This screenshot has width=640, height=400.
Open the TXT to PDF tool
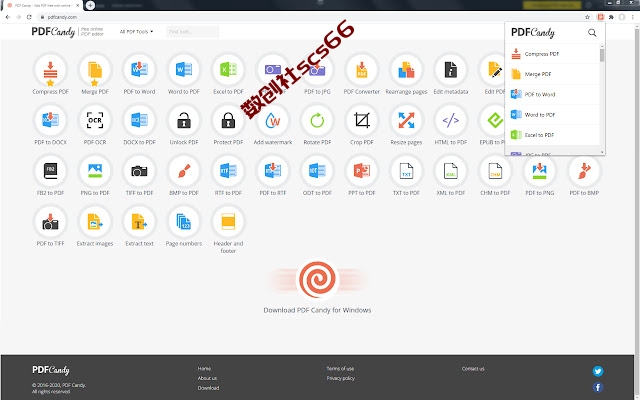point(406,176)
